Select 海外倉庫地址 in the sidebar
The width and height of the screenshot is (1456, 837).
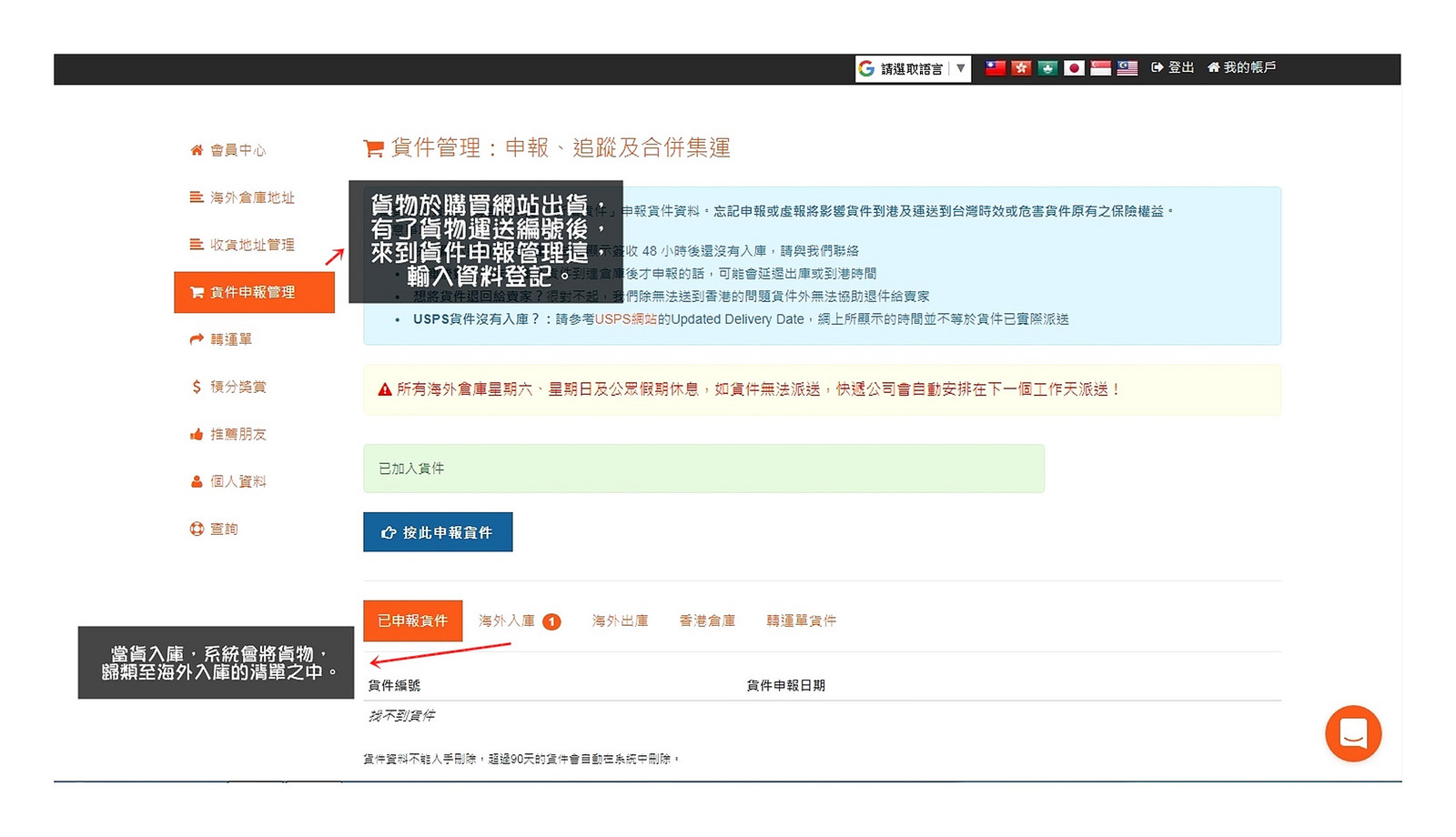[251, 197]
